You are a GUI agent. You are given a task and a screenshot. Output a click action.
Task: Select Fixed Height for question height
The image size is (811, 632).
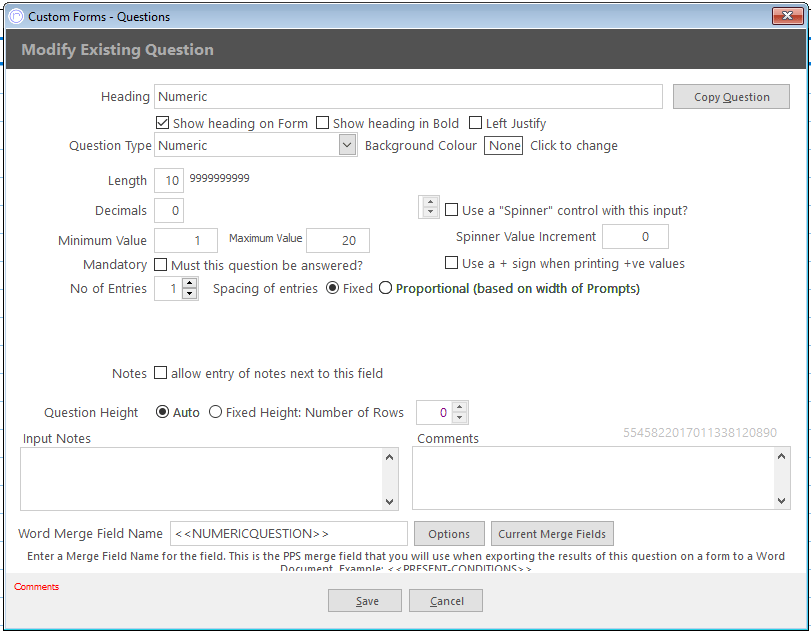[x=215, y=411]
